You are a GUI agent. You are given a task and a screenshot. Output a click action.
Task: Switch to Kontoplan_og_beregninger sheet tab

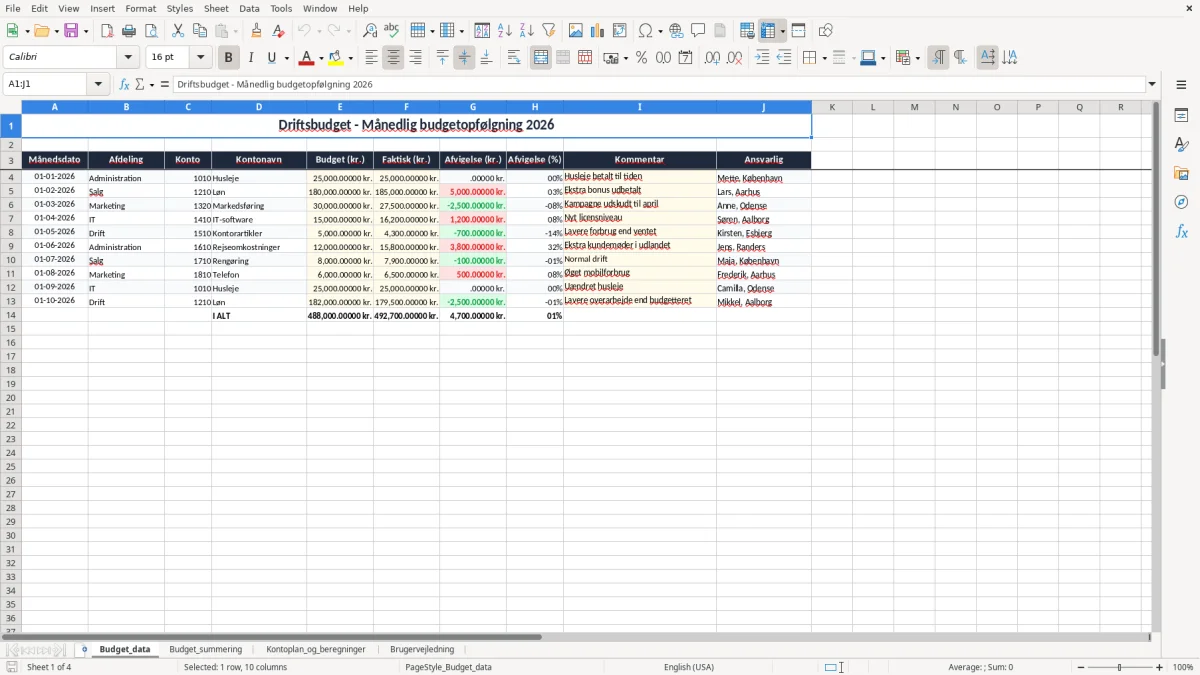coord(315,649)
